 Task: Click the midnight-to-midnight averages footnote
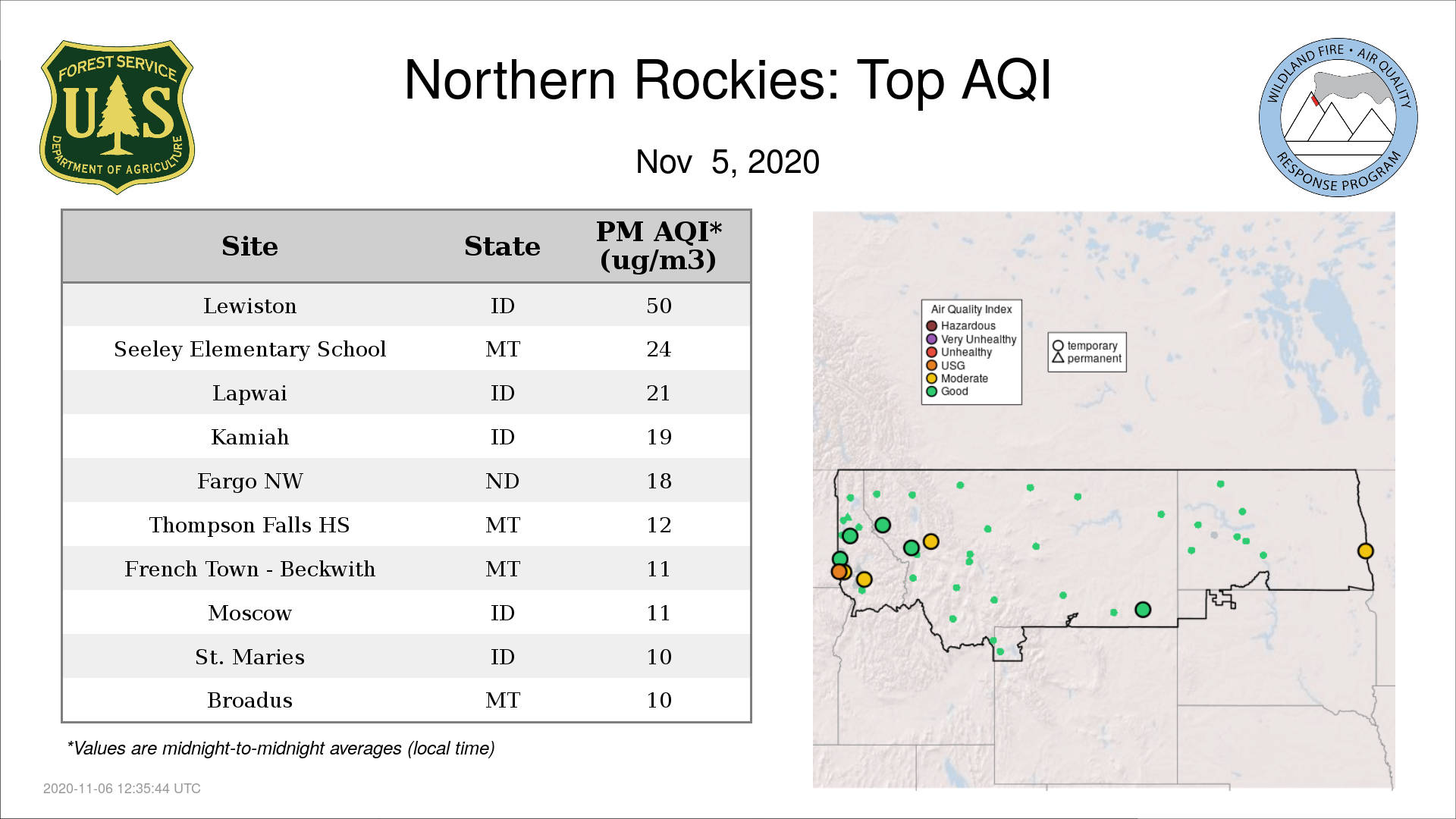pos(281,748)
